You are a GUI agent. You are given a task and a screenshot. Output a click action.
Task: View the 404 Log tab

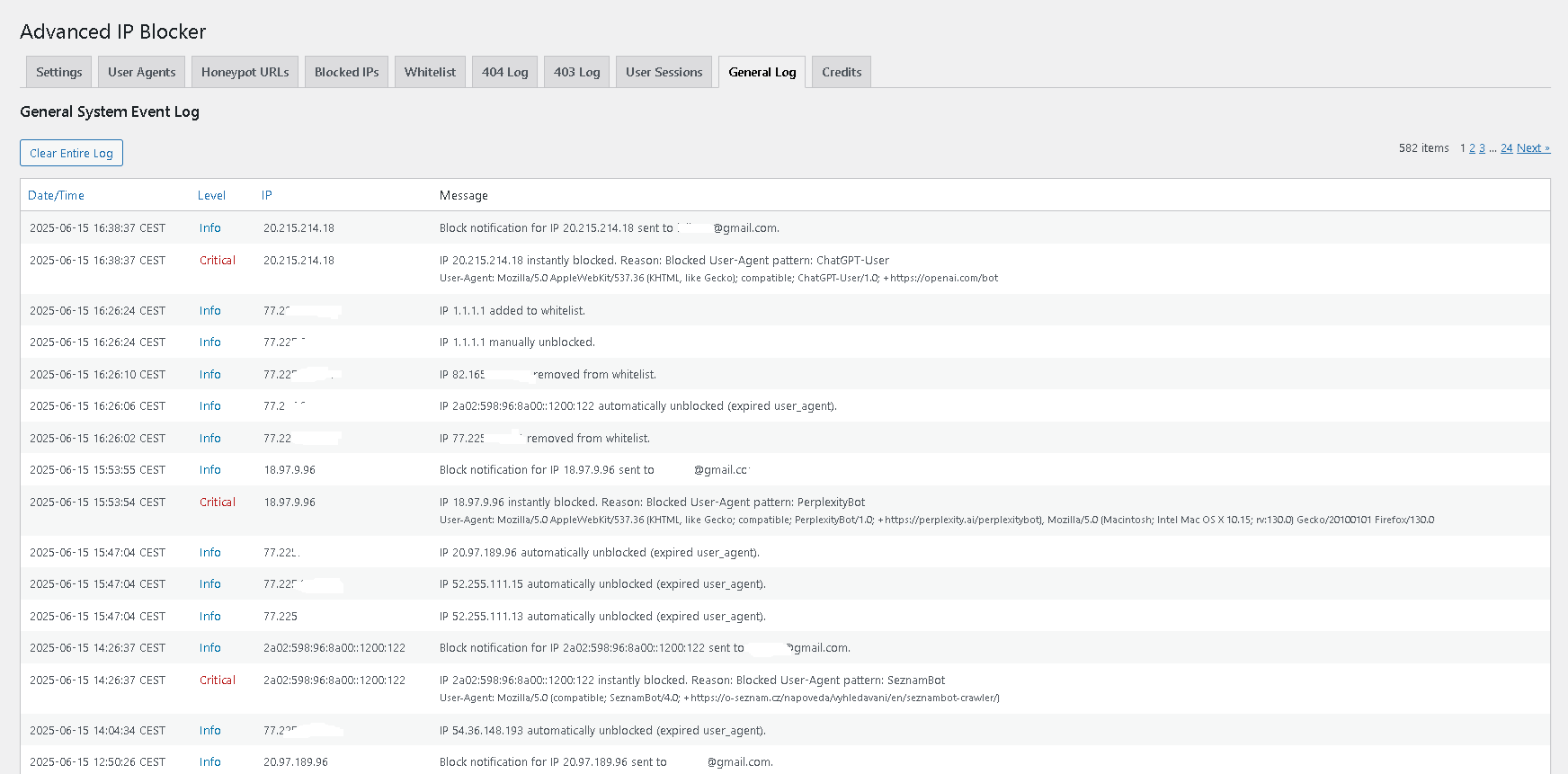pos(504,72)
